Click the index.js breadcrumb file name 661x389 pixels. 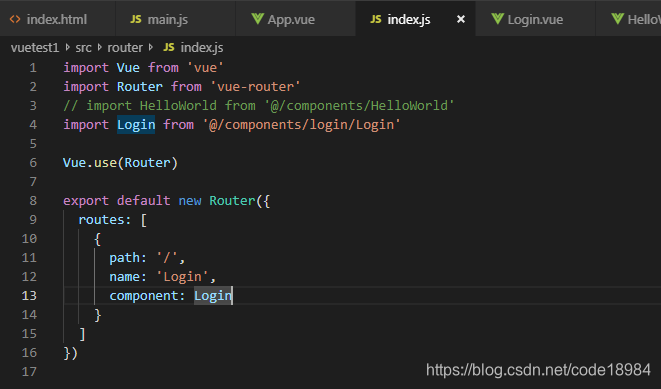(x=202, y=48)
